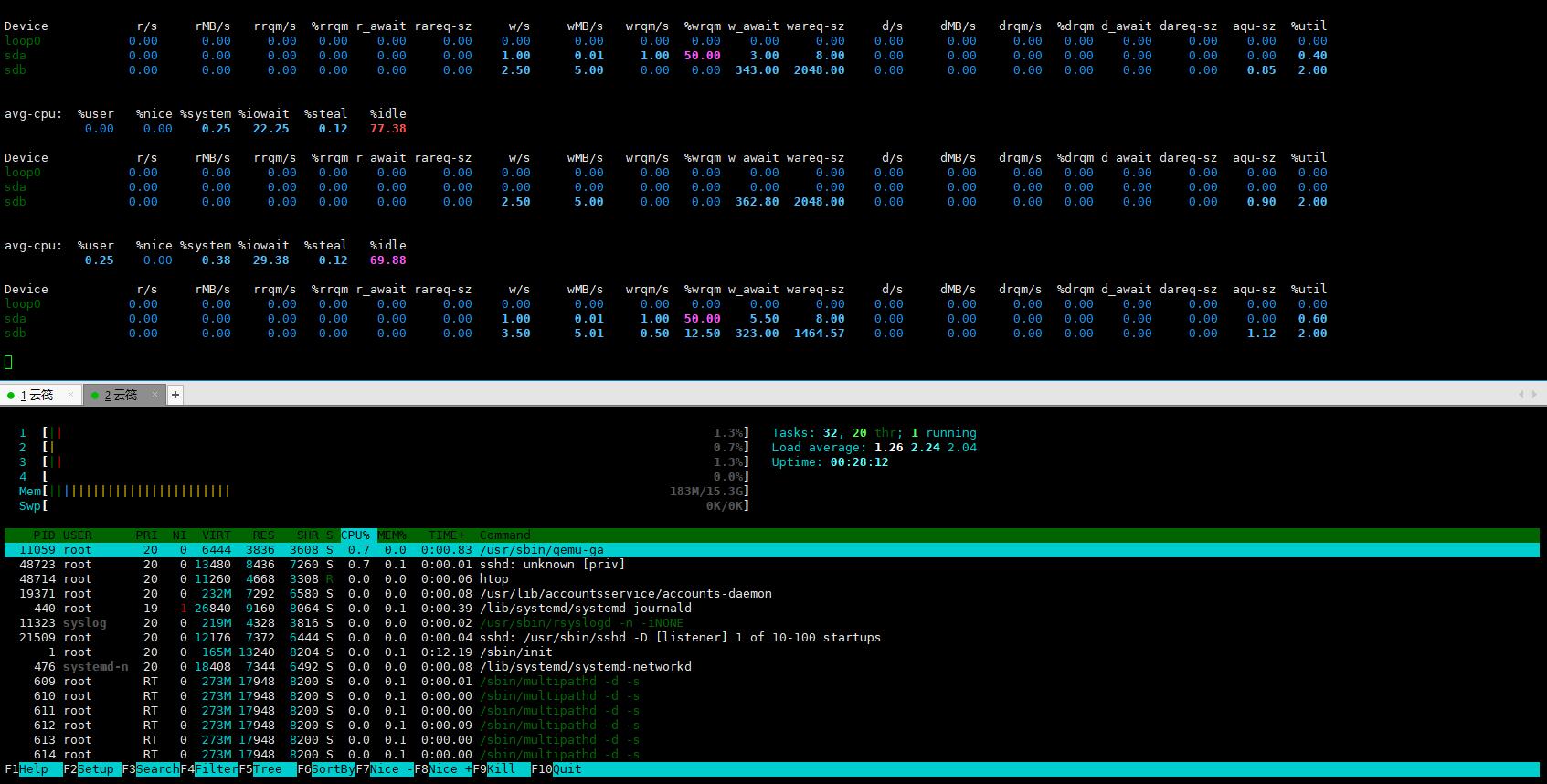Click the tab bar left-arrow scroller

(x=1521, y=394)
